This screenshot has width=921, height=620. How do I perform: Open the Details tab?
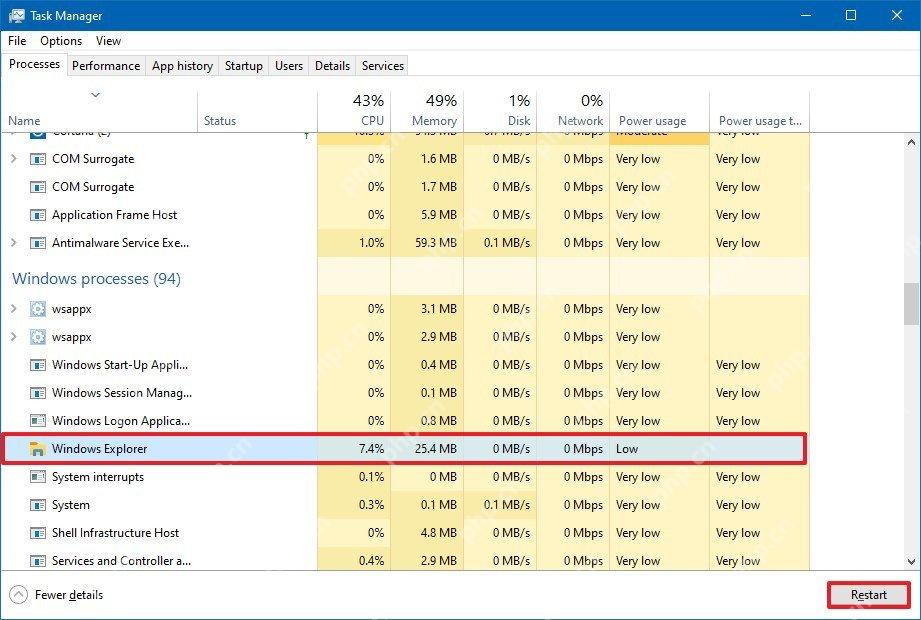[x=332, y=66]
